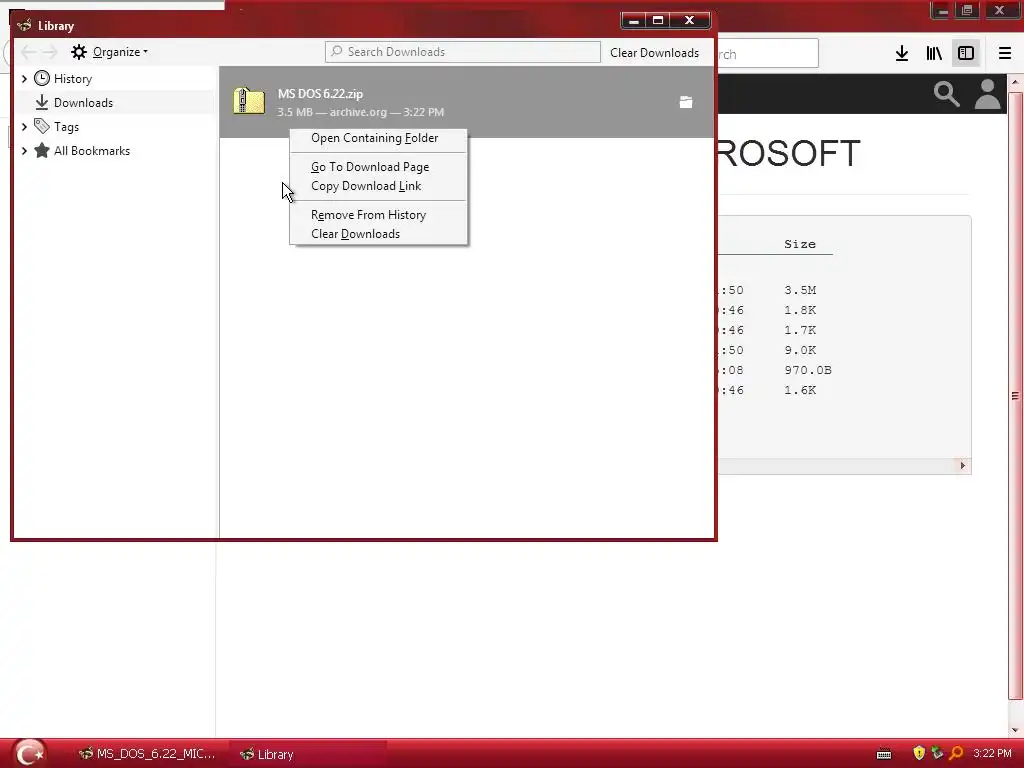Click the Start button on the taskbar
Viewport: 1024px width, 768px height.
point(29,753)
